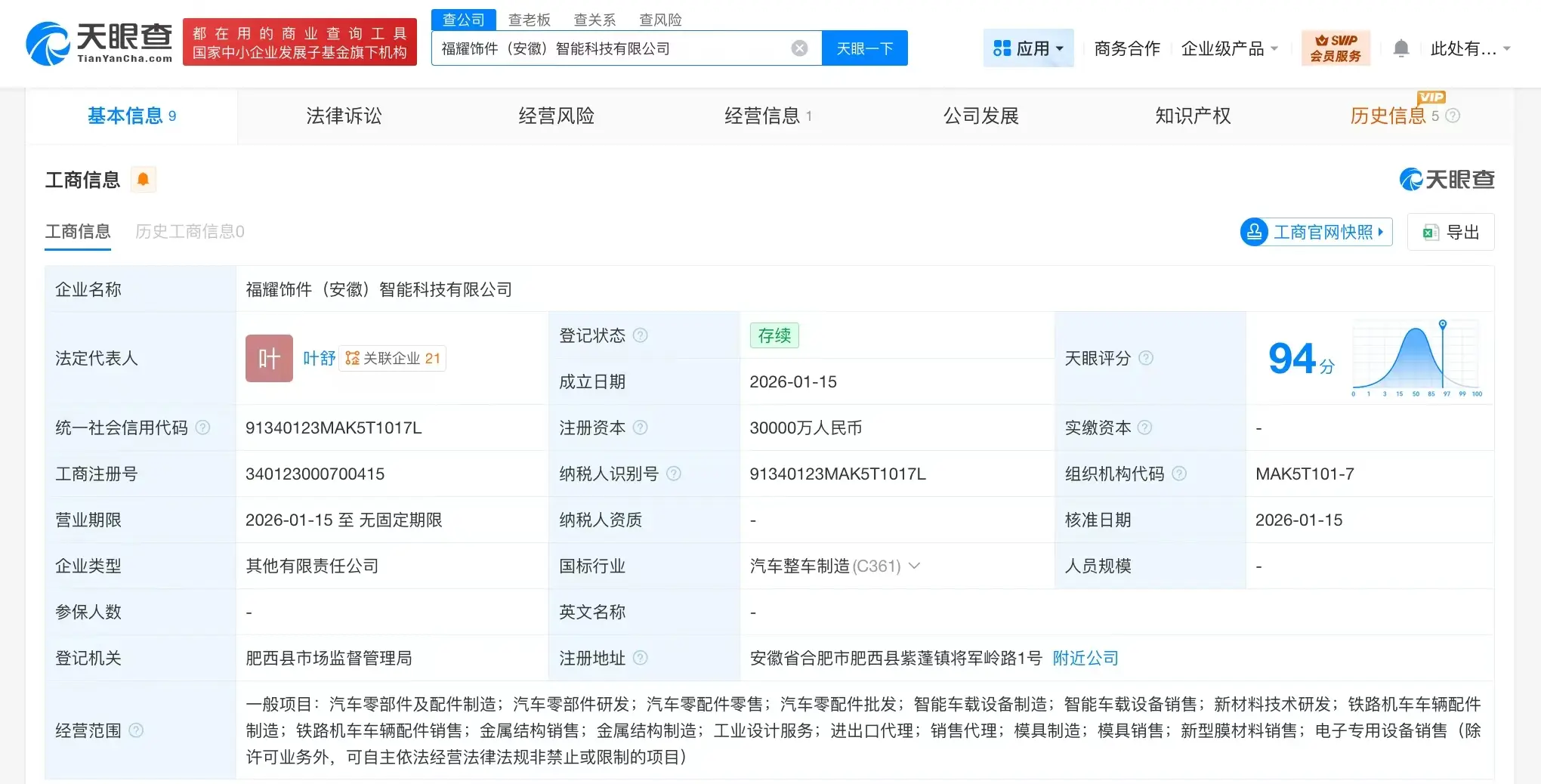Click the help icon beside 注册地址

[x=641, y=658]
